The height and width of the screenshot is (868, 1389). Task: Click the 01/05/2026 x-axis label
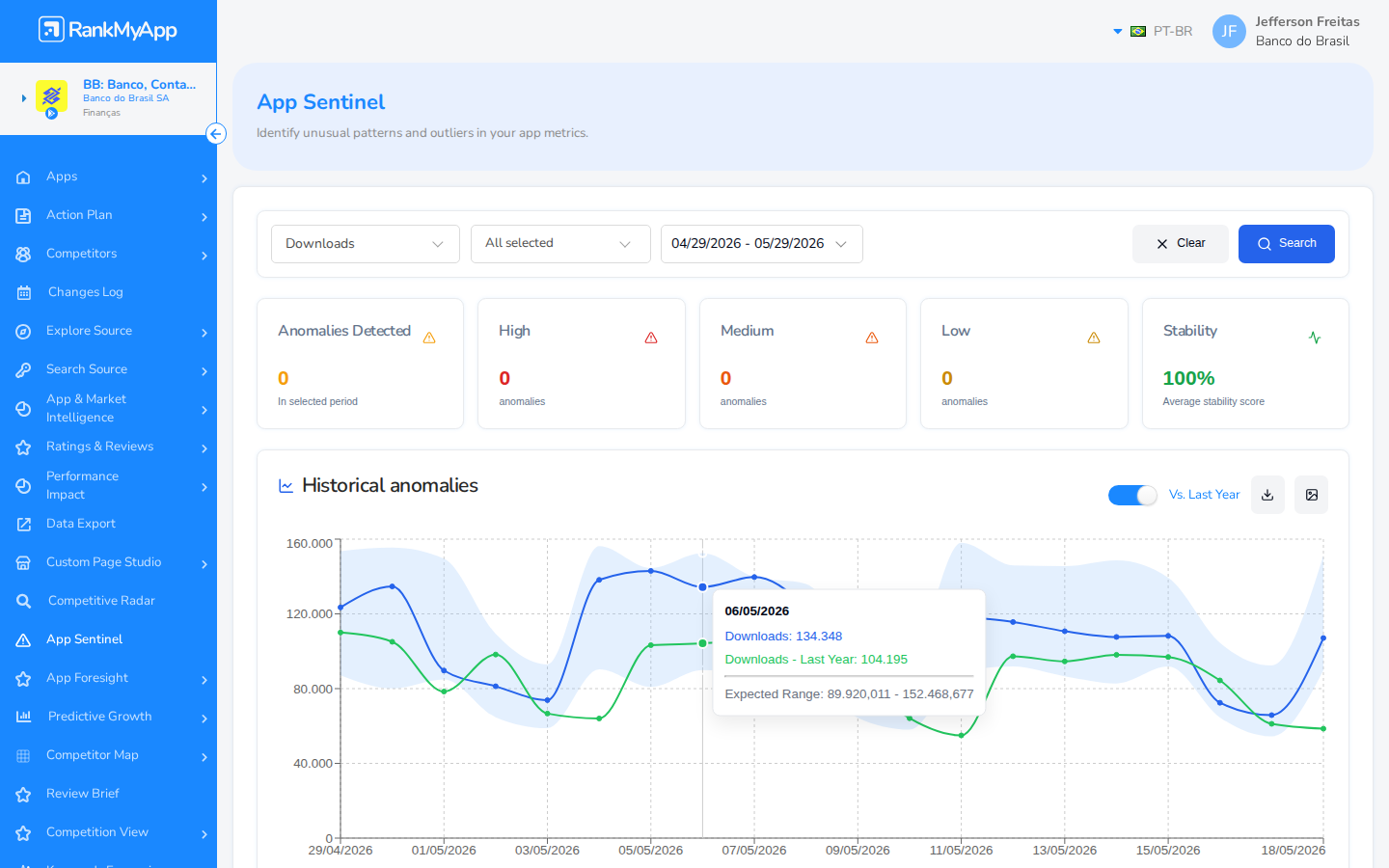pos(444,851)
